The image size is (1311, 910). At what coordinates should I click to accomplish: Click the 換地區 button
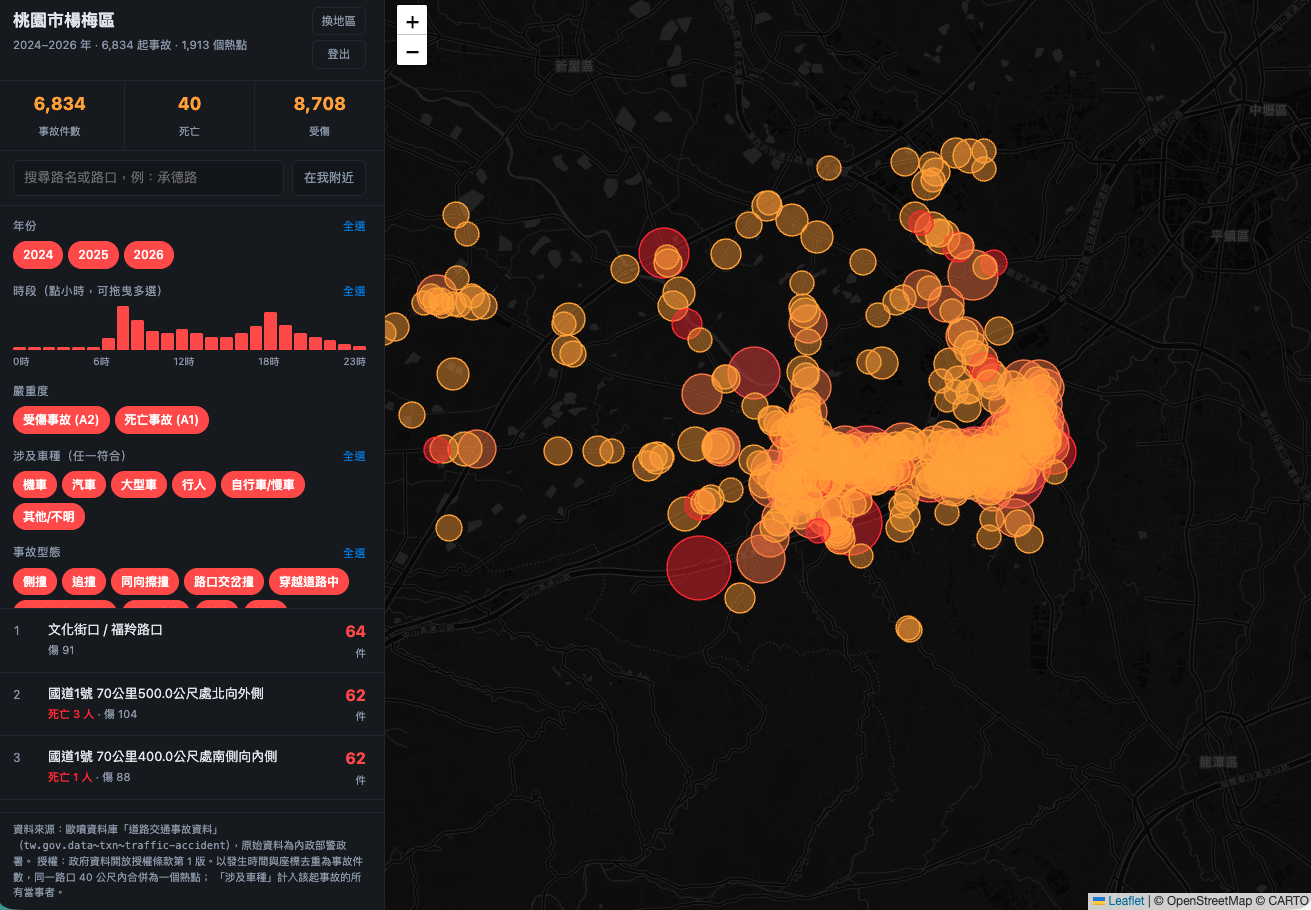pos(339,21)
